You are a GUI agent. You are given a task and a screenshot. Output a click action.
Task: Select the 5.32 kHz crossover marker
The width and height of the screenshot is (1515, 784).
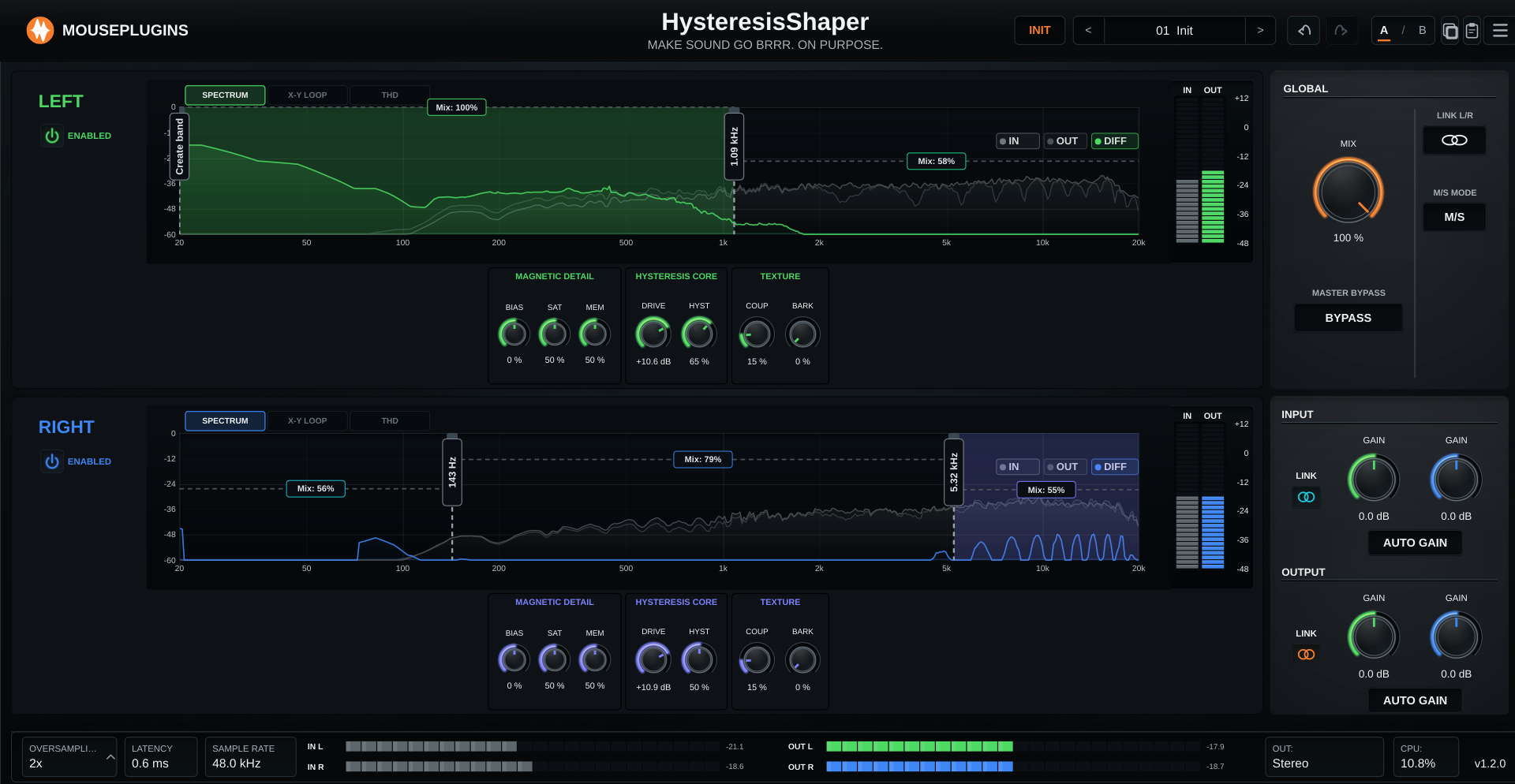pos(954,472)
